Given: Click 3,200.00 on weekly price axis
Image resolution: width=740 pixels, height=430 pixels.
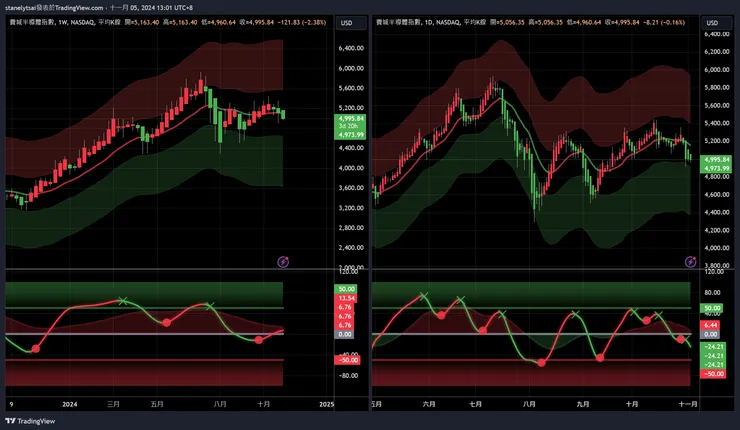Looking at the screenshot, I should point(351,208).
